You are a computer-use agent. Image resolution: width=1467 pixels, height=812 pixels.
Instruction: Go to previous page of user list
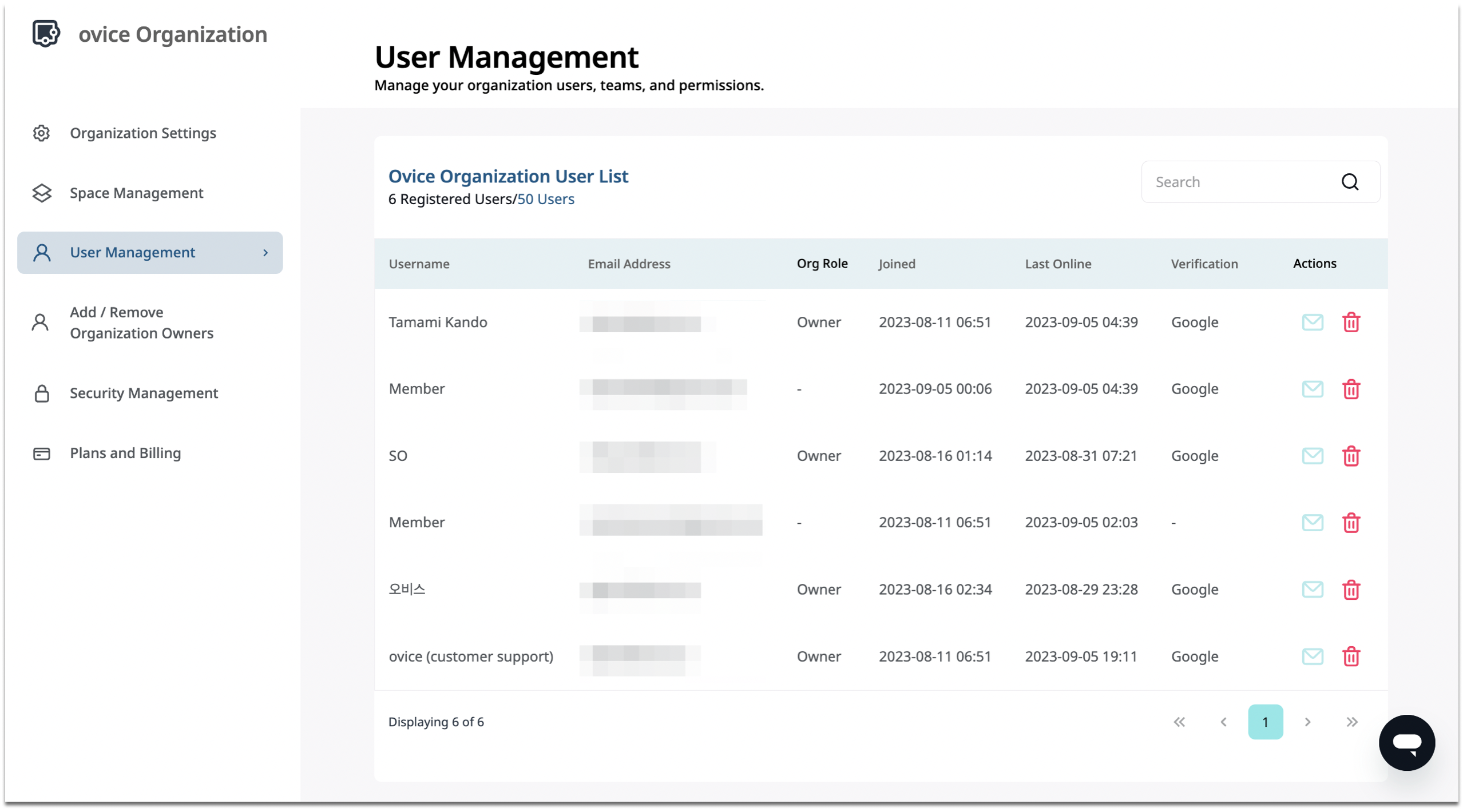pos(1223,722)
